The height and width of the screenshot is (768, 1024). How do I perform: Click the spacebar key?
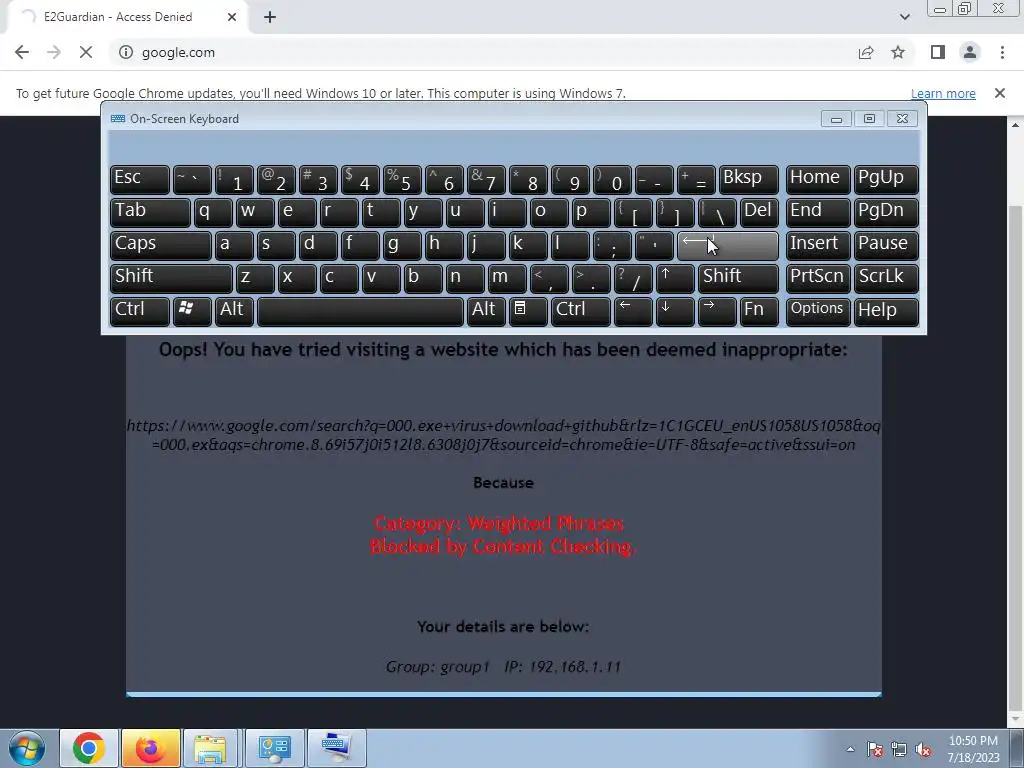pyautogui.click(x=360, y=311)
